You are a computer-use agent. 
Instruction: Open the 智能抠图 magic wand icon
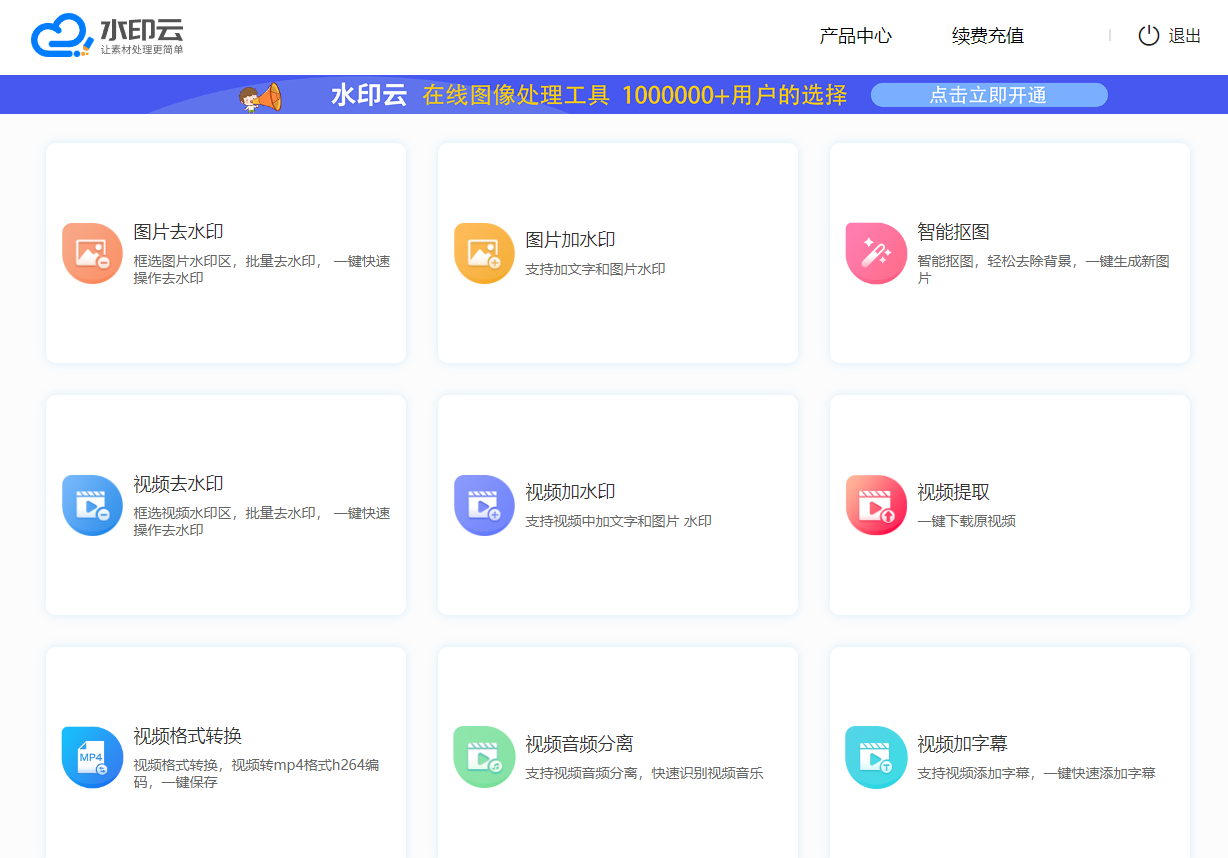[876, 254]
